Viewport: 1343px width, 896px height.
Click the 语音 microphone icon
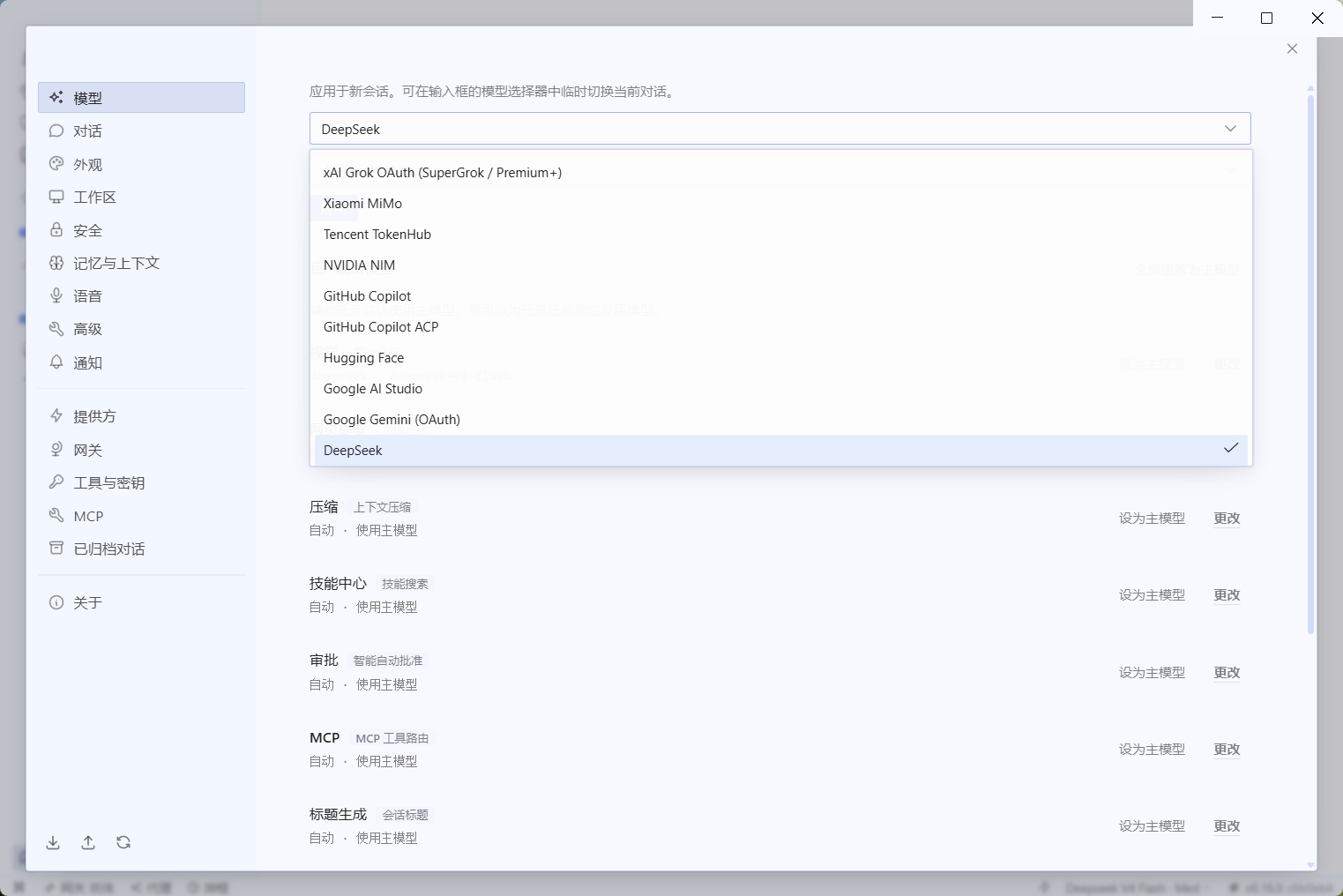click(56, 295)
